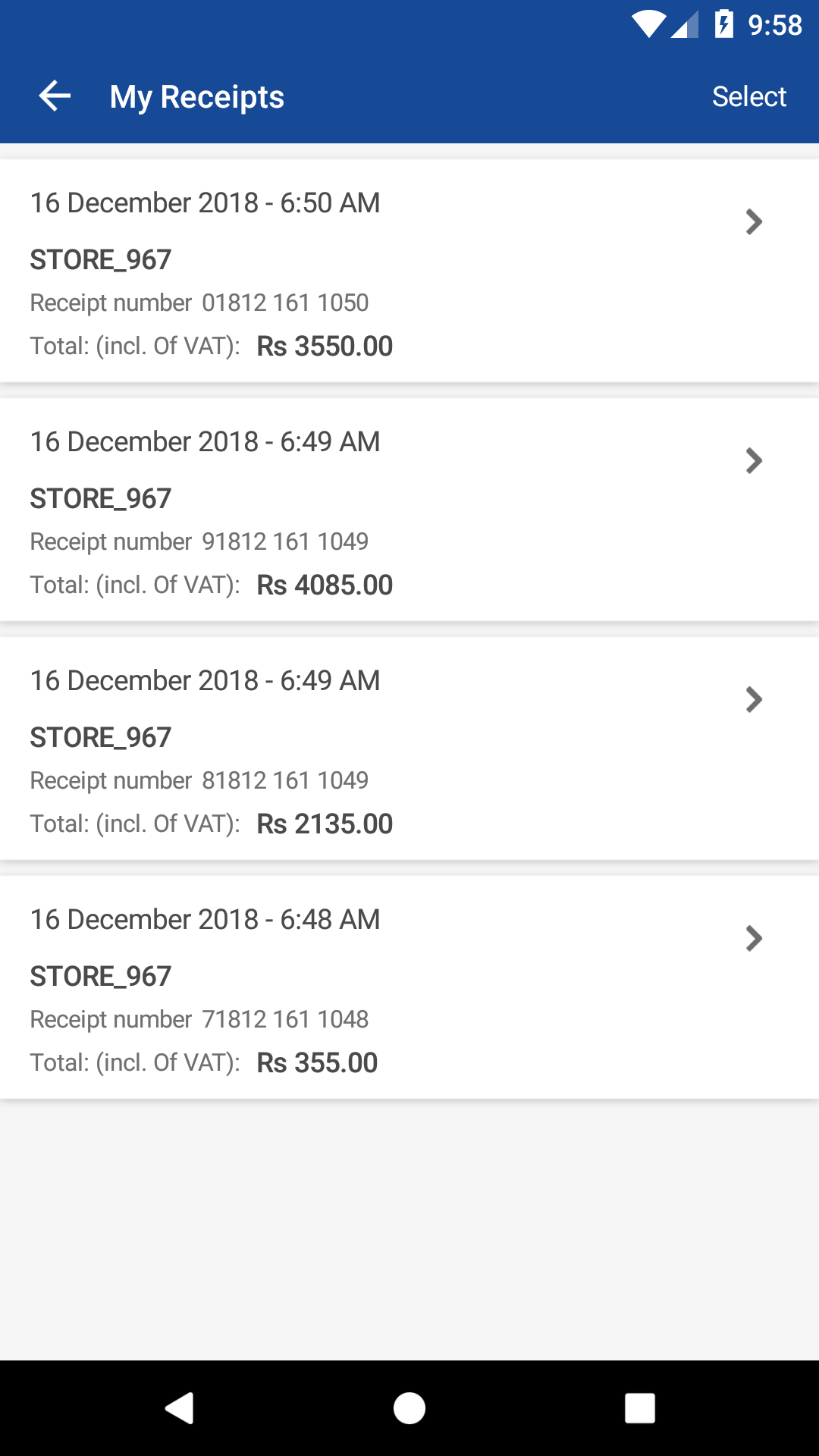Tap the Wi-Fi status icon
819x1456 pixels.
[648, 25]
